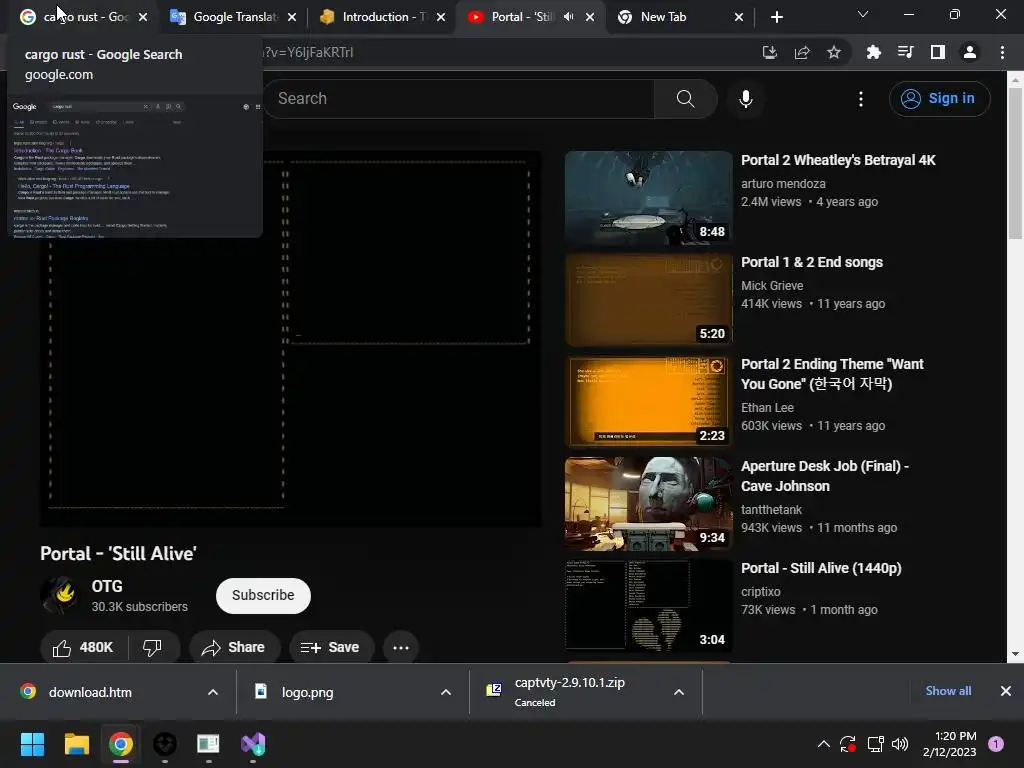Open the OTG channel name

(107, 586)
